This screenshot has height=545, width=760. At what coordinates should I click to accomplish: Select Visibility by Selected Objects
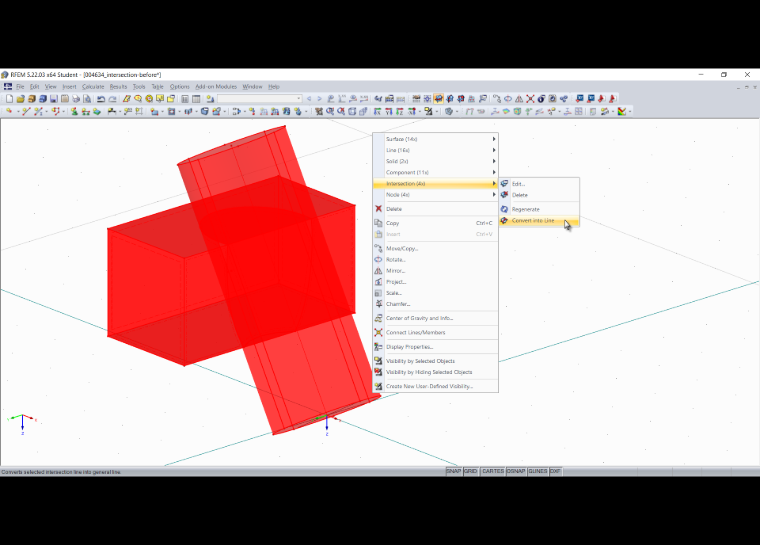[435, 361]
